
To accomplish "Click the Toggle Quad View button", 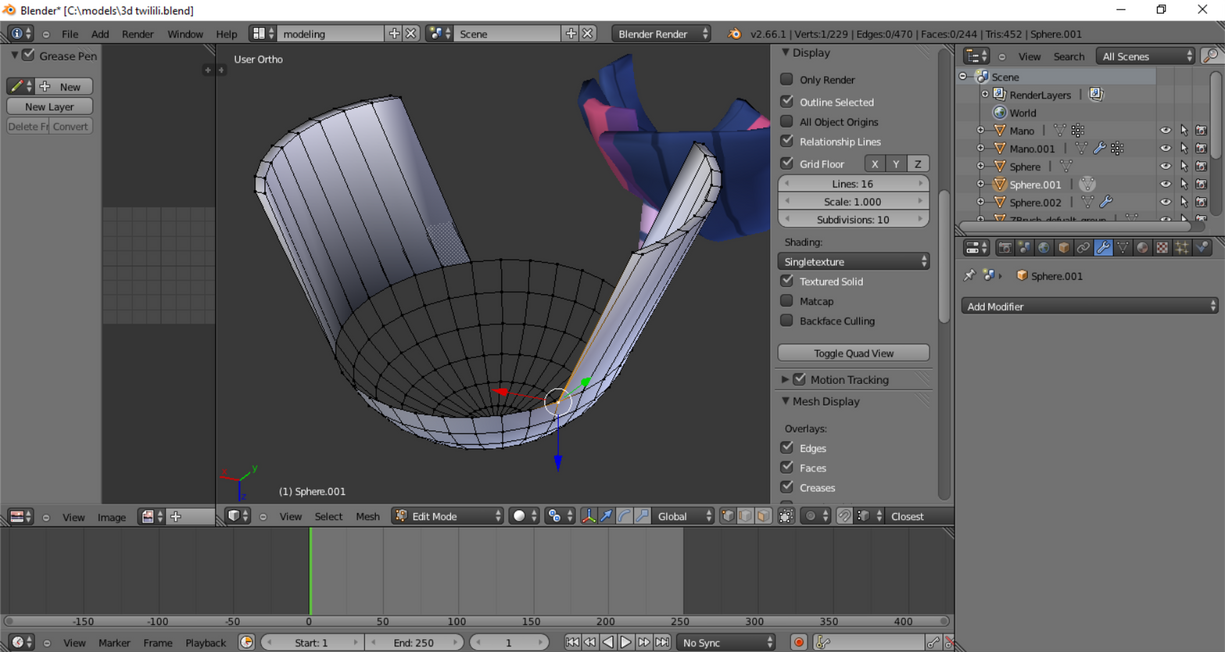I will (x=854, y=353).
